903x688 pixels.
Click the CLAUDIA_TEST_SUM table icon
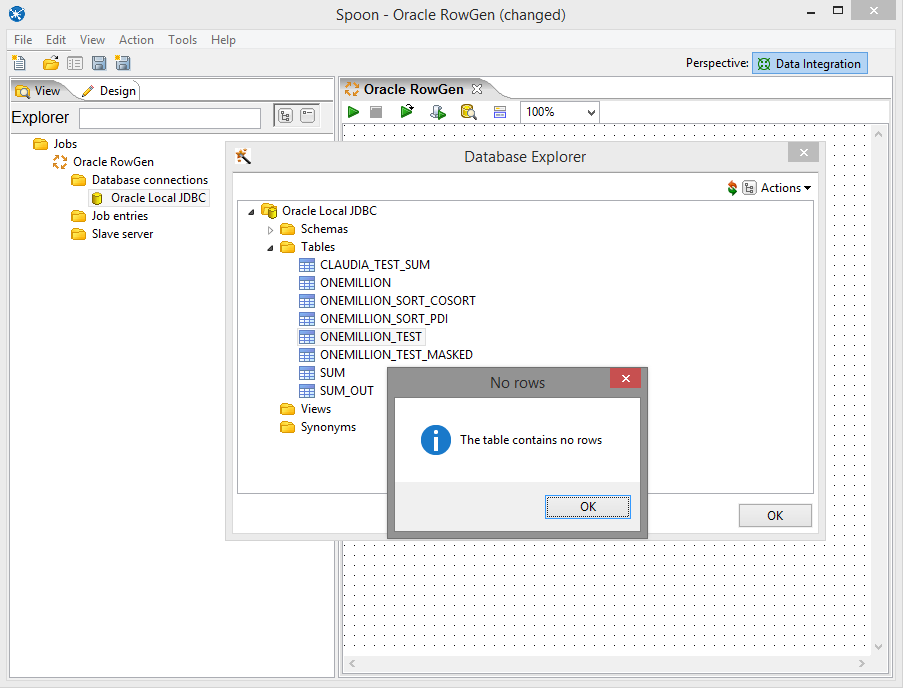point(307,265)
